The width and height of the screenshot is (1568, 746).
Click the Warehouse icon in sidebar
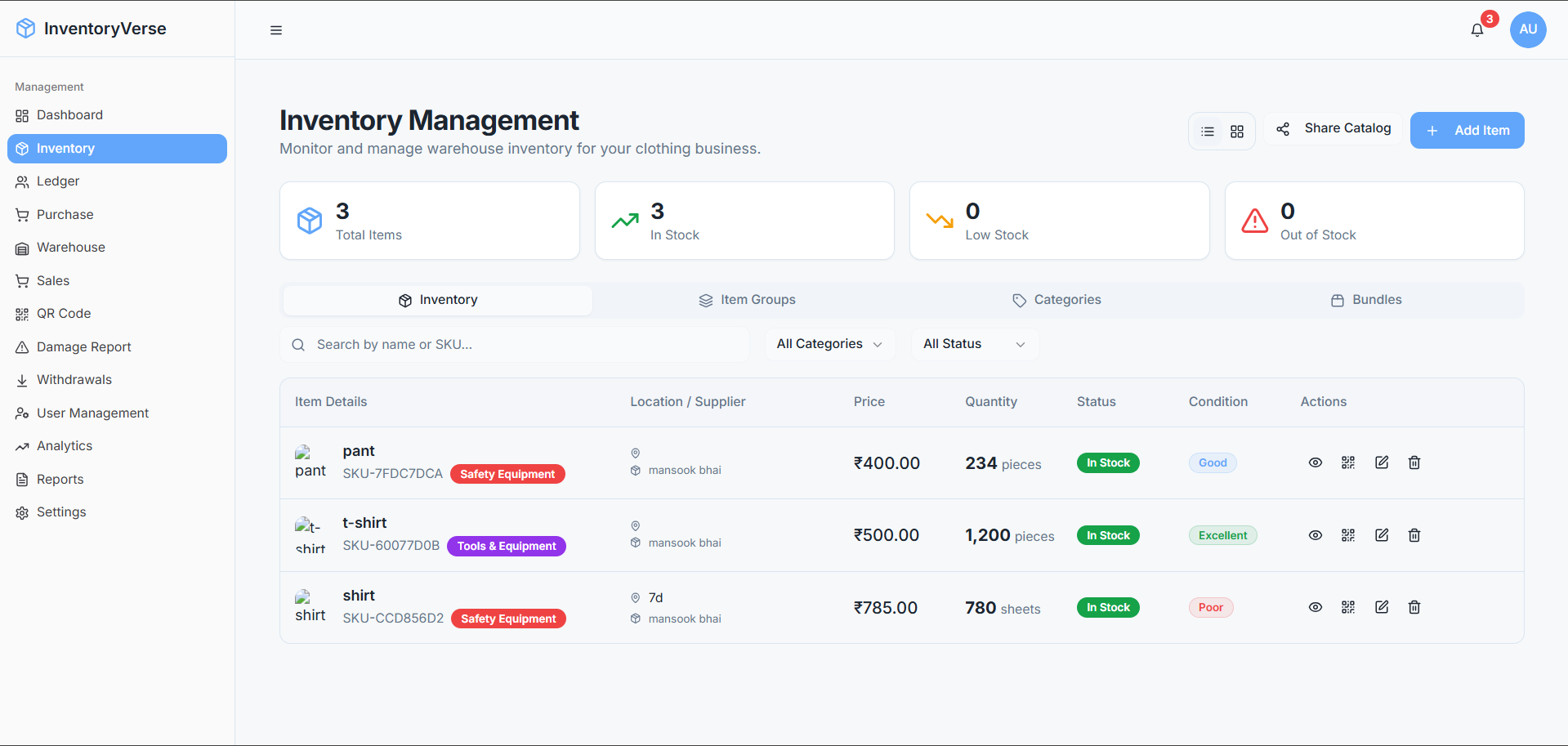[21, 248]
